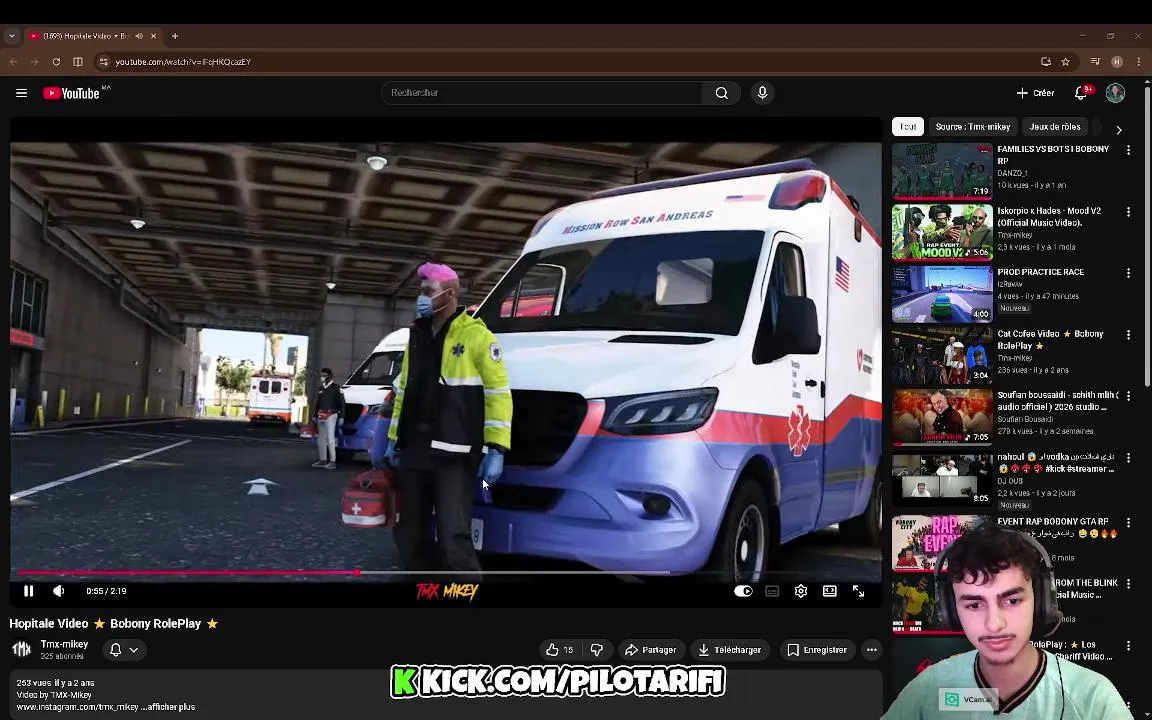Open FAMILIES VS BOTS video thumbnail

pos(942,171)
